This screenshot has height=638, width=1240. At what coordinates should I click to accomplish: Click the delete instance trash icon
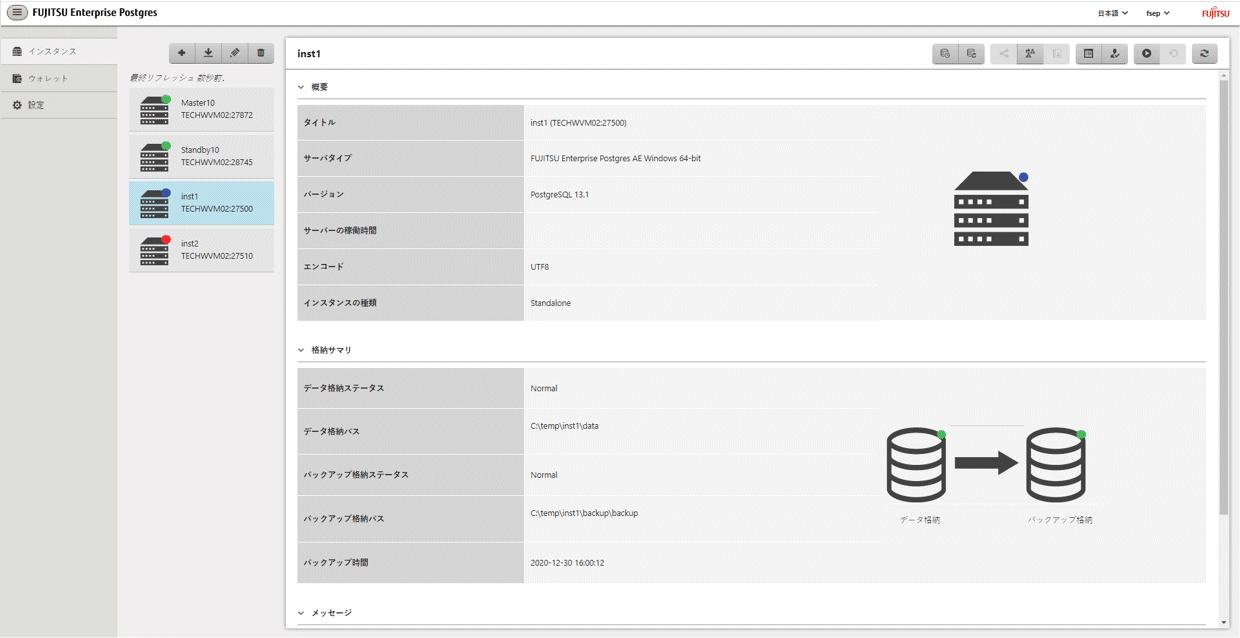pos(261,53)
